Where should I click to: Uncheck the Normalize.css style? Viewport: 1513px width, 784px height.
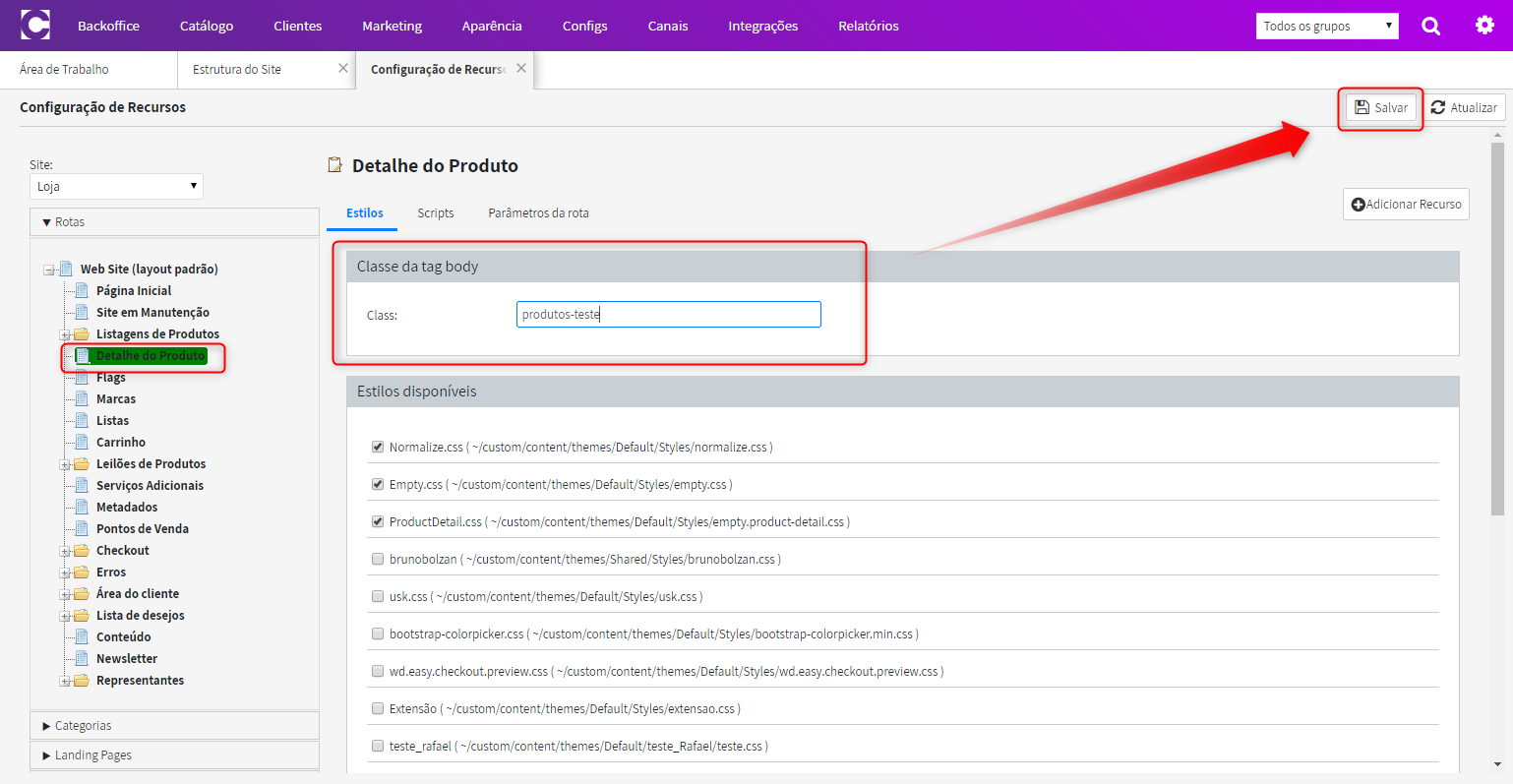pyautogui.click(x=378, y=447)
